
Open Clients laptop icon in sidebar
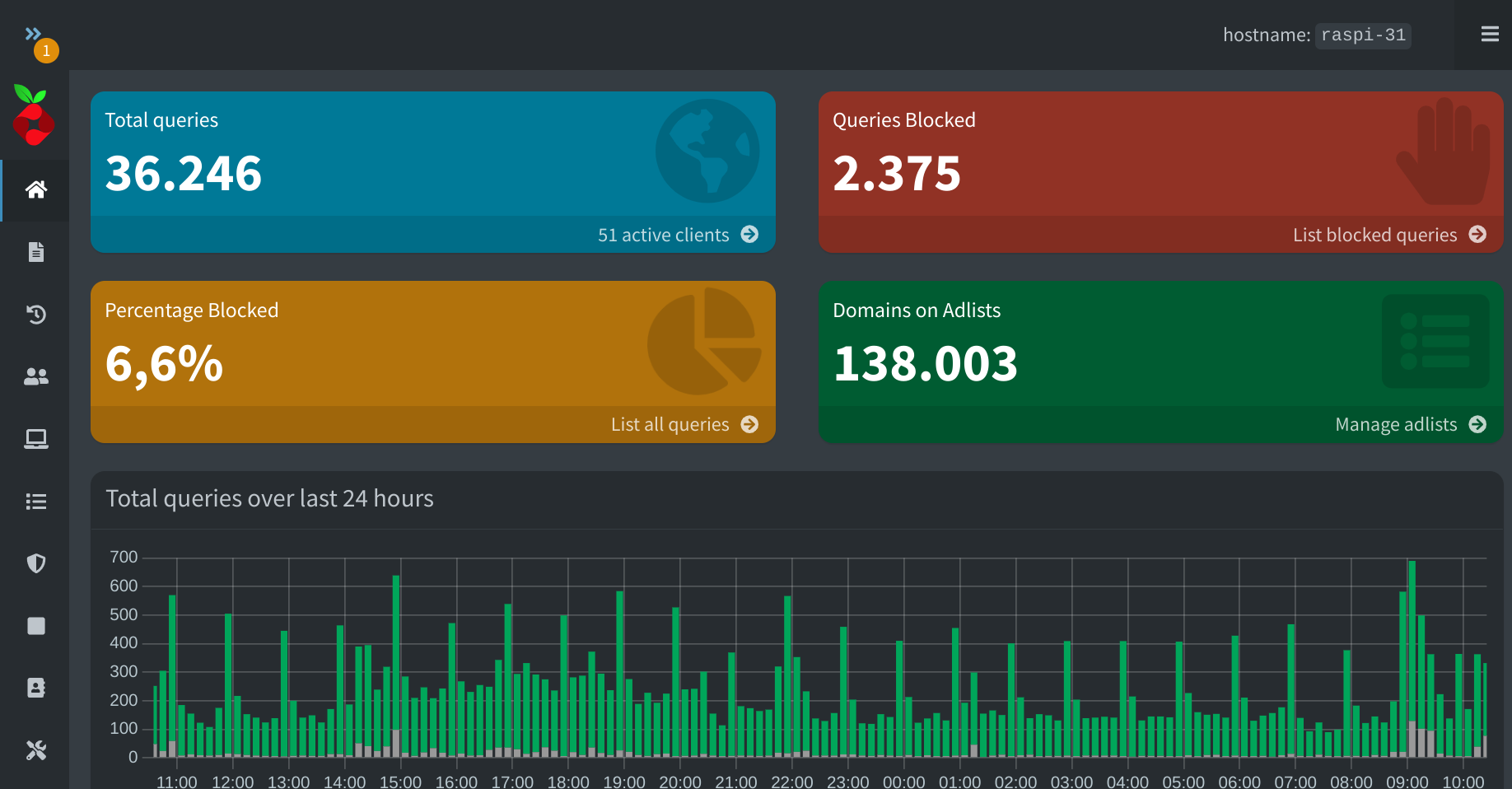pos(35,439)
